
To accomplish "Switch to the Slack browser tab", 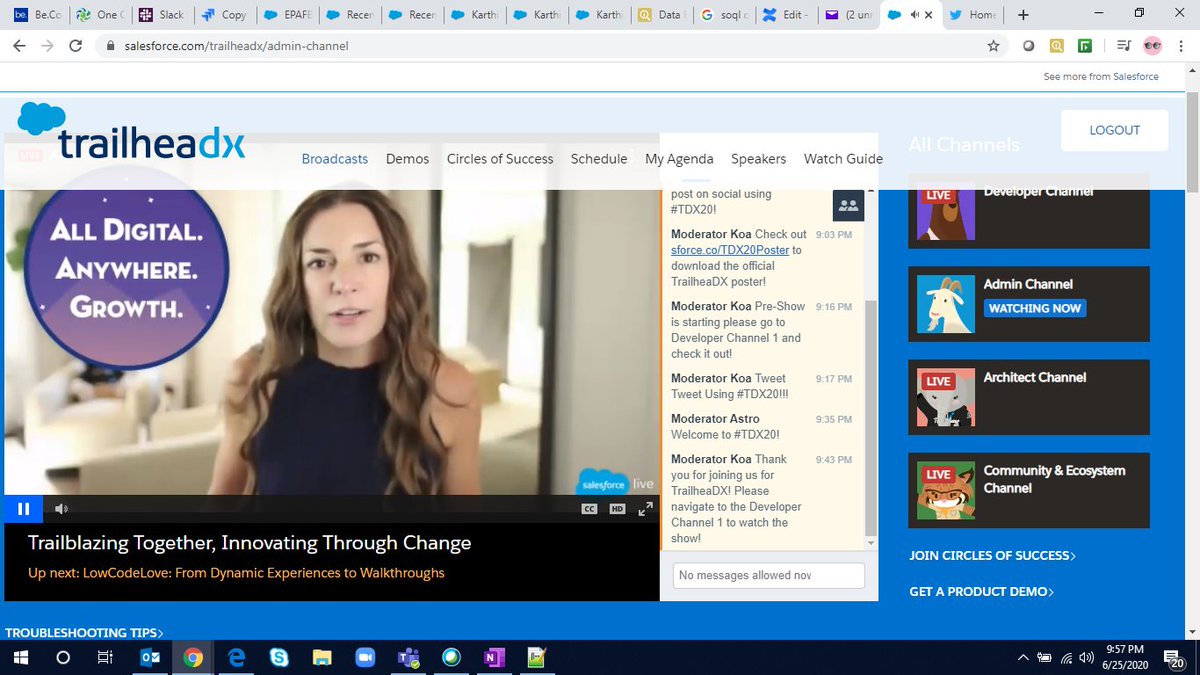I will pyautogui.click(x=161, y=15).
